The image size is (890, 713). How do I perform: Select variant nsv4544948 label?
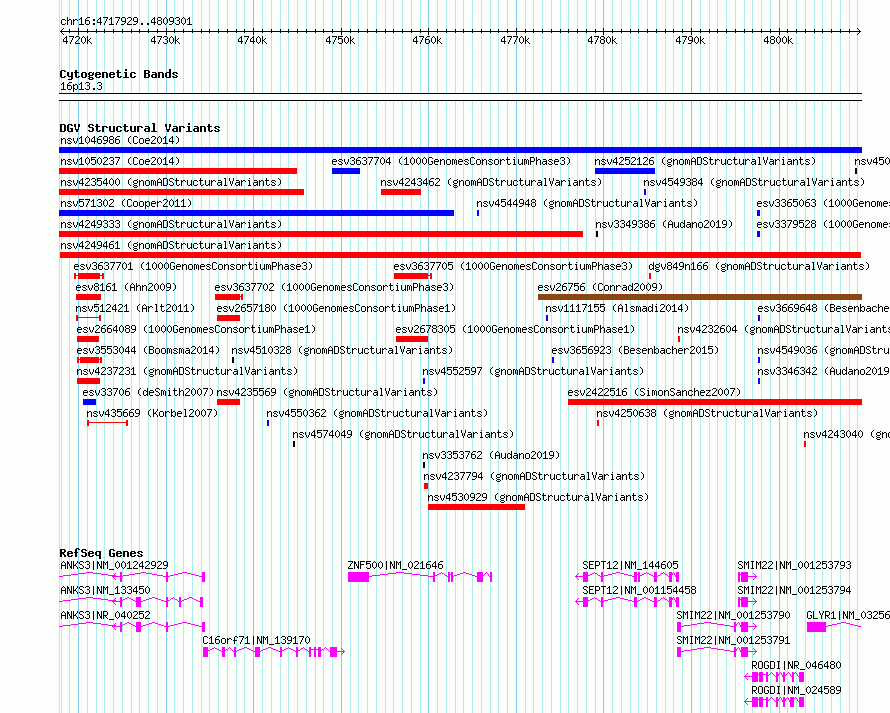click(x=587, y=203)
